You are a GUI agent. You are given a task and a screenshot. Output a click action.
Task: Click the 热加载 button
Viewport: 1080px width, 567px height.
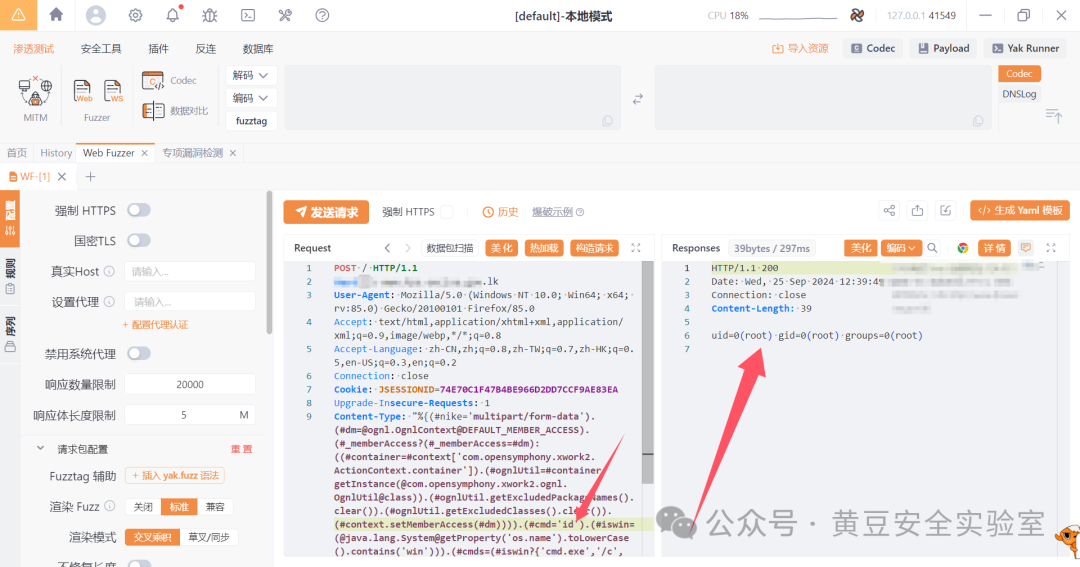click(x=544, y=248)
